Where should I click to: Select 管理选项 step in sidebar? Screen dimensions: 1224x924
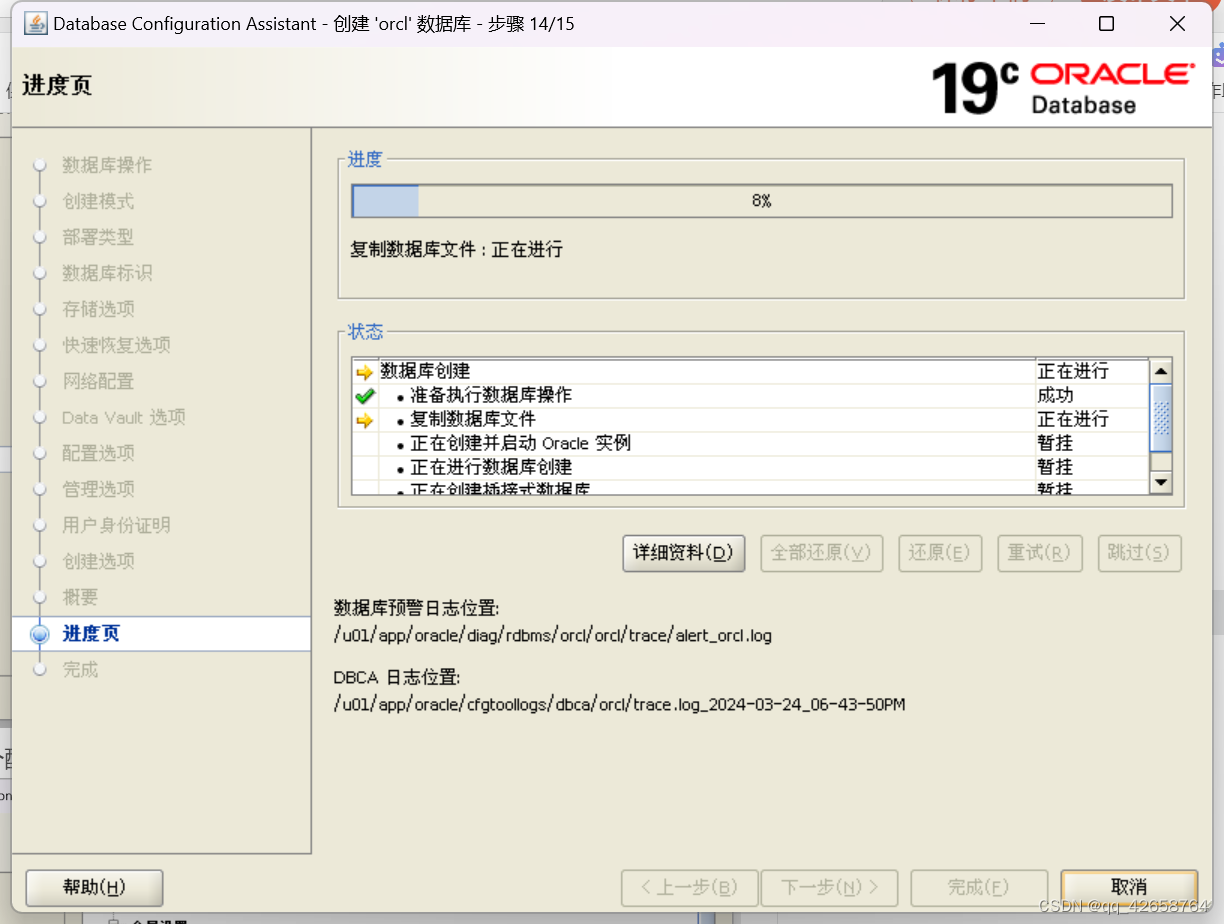click(x=98, y=489)
